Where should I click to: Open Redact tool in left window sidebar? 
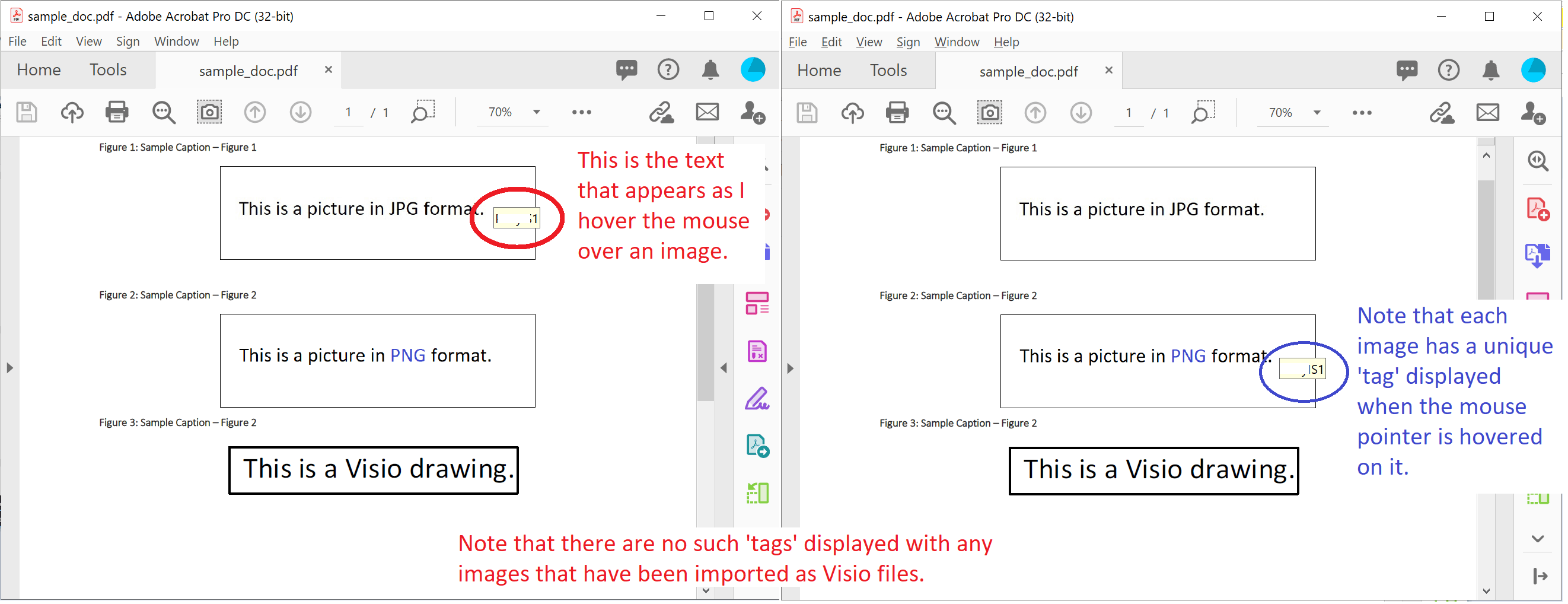(x=757, y=351)
